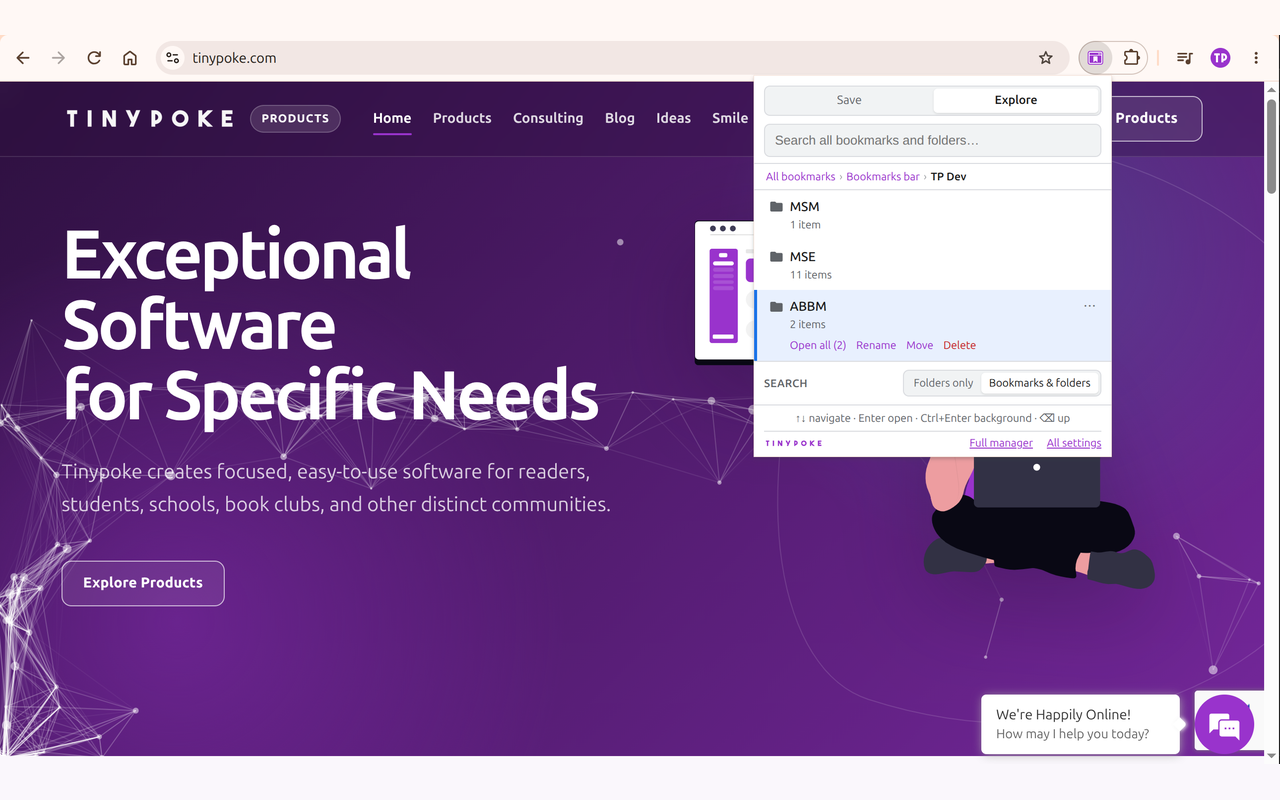The height and width of the screenshot is (800, 1280).
Task: Go to All bookmarks breadcrumb
Action: point(800,177)
